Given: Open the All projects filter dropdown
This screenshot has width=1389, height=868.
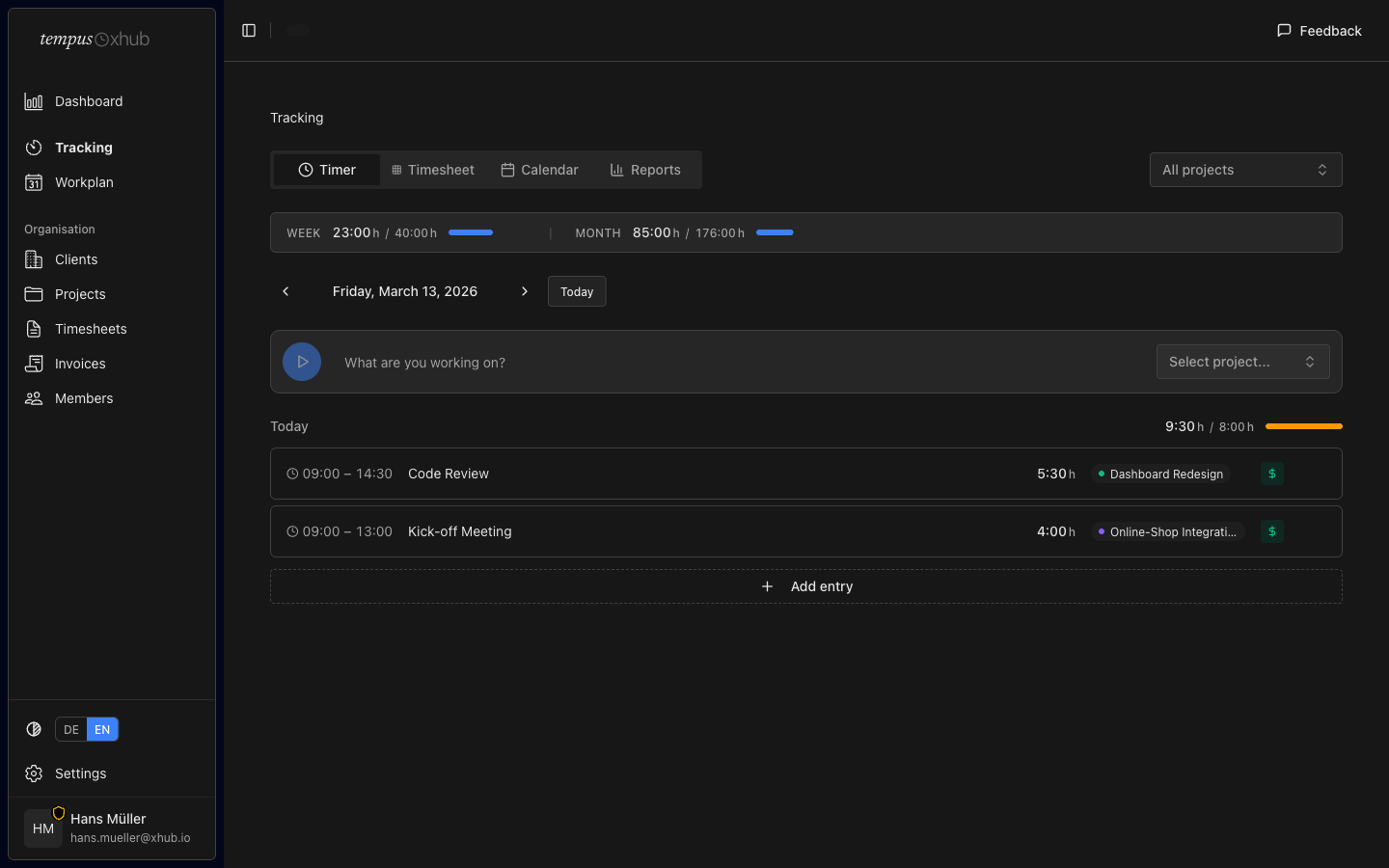Looking at the screenshot, I should [1245, 170].
